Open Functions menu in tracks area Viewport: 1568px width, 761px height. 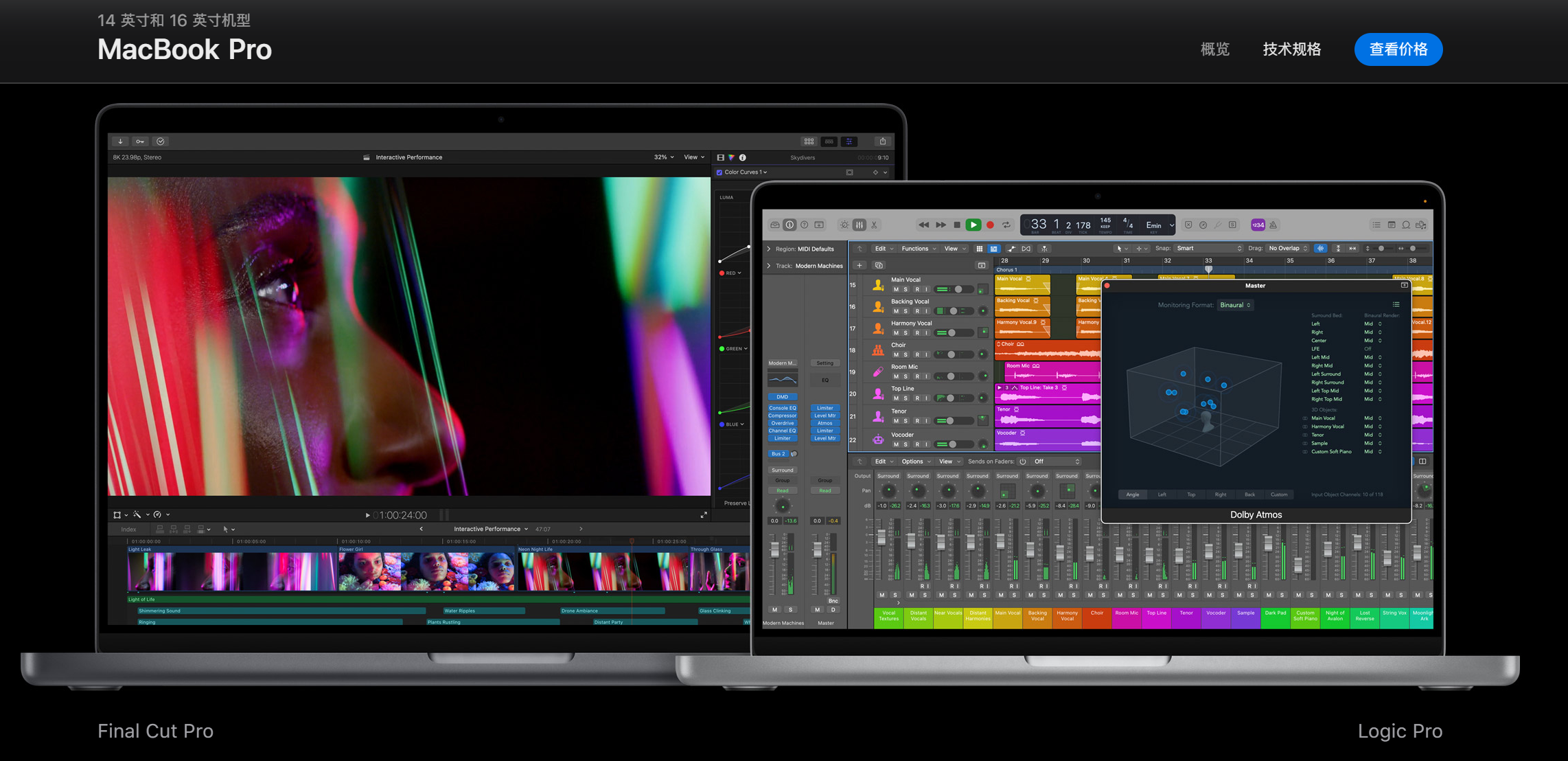(919, 249)
